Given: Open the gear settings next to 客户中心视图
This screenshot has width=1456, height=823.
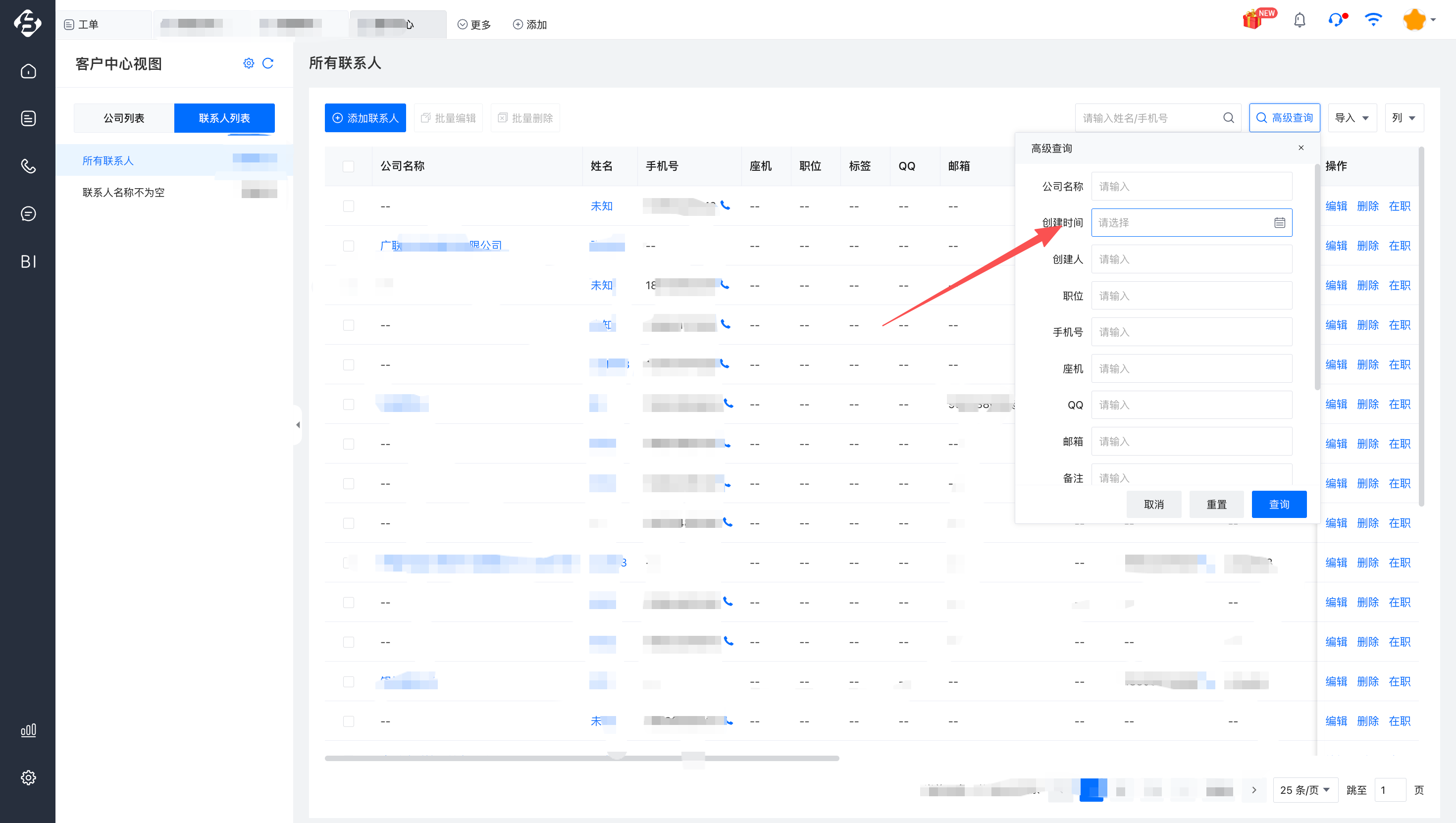Looking at the screenshot, I should 249,63.
